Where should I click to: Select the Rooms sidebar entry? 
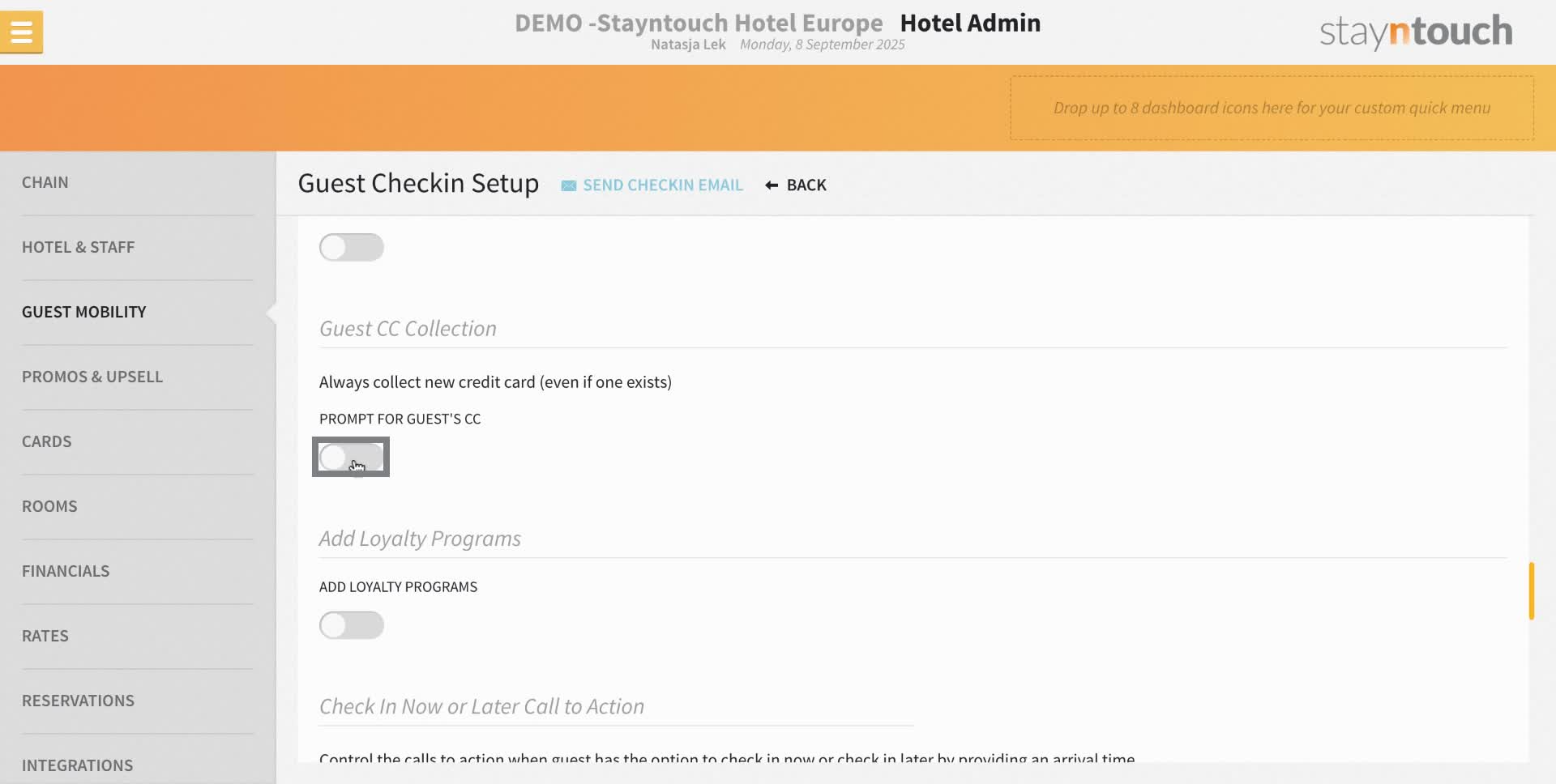[49, 506]
